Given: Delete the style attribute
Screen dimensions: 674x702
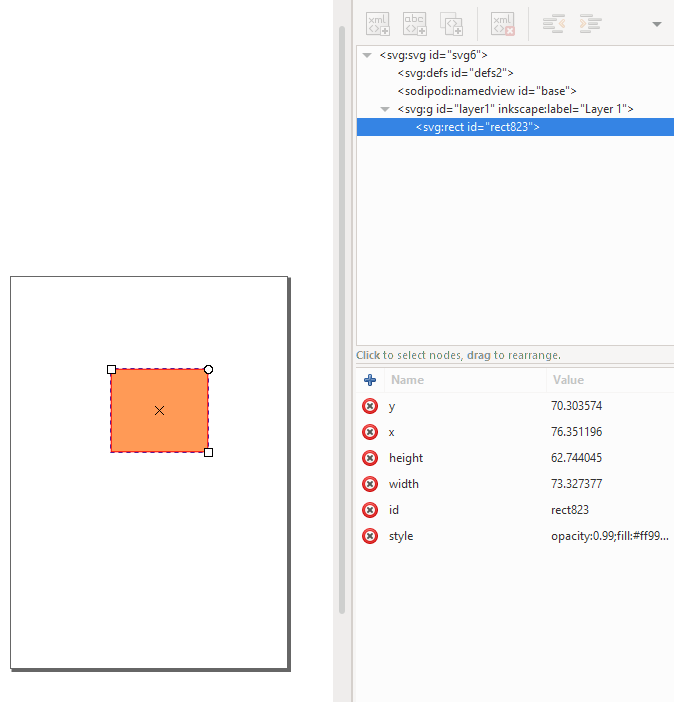Looking at the screenshot, I should tap(370, 536).
